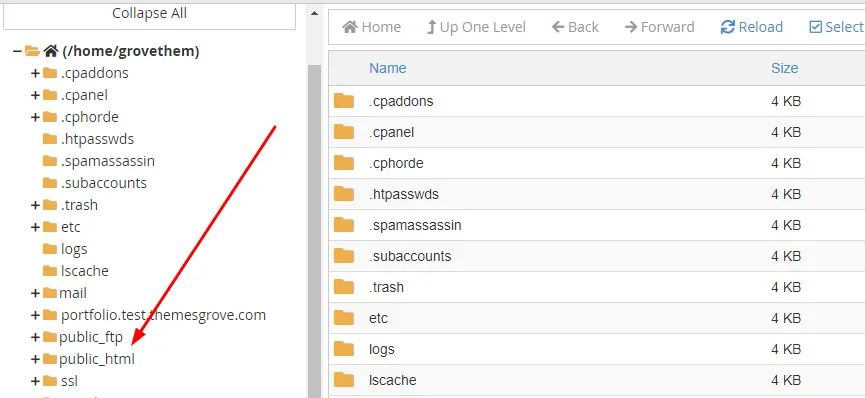Click the logs folder icon in file list

click(x=344, y=349)
